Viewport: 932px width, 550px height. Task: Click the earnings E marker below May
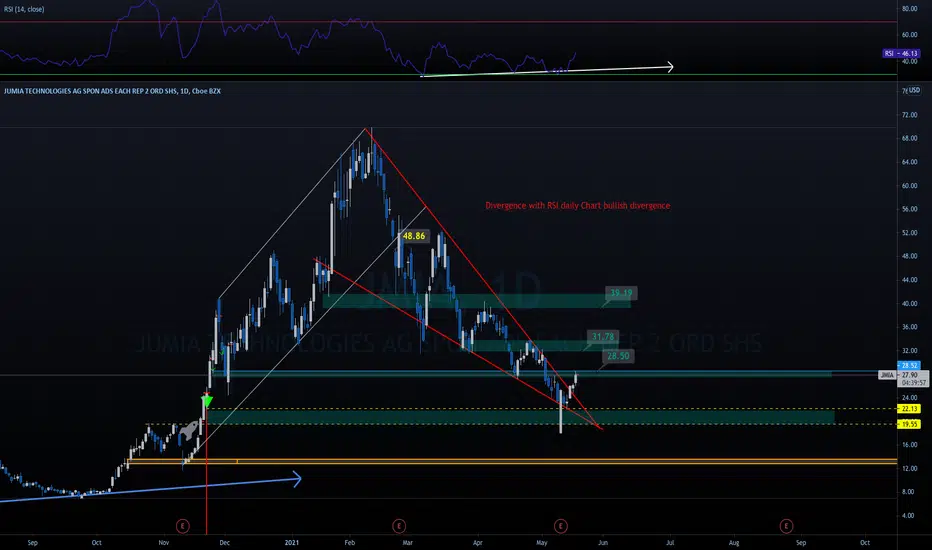(x=561, y=526)
